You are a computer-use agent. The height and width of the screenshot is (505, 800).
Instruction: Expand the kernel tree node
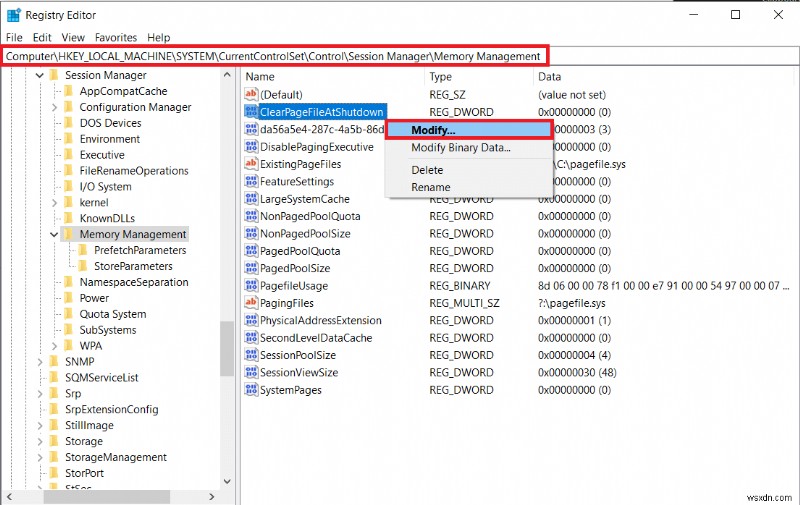(x=54, y=203)
